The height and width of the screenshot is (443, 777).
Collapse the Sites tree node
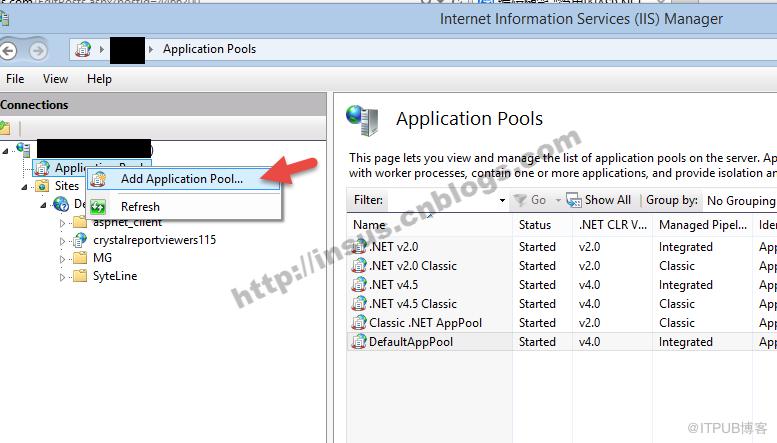[x=24, y=187]
